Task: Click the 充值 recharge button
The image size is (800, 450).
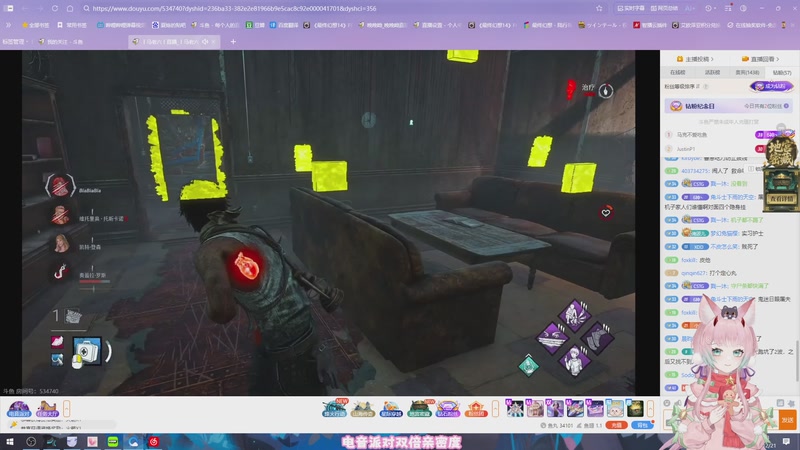Action: [x=616, y=425]
